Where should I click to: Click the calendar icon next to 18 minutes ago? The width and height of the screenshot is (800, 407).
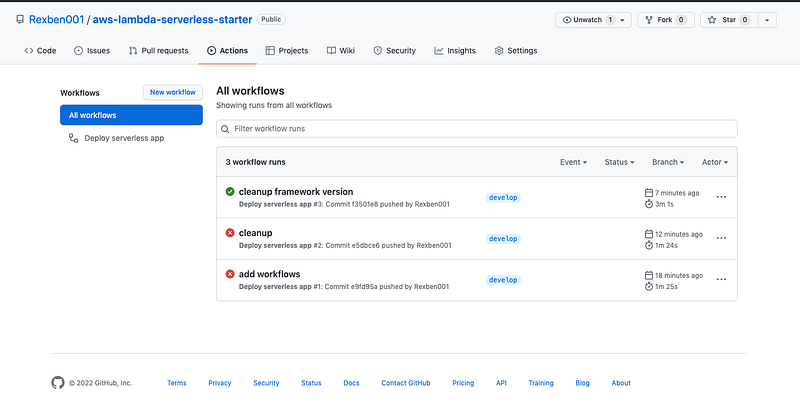649,275
